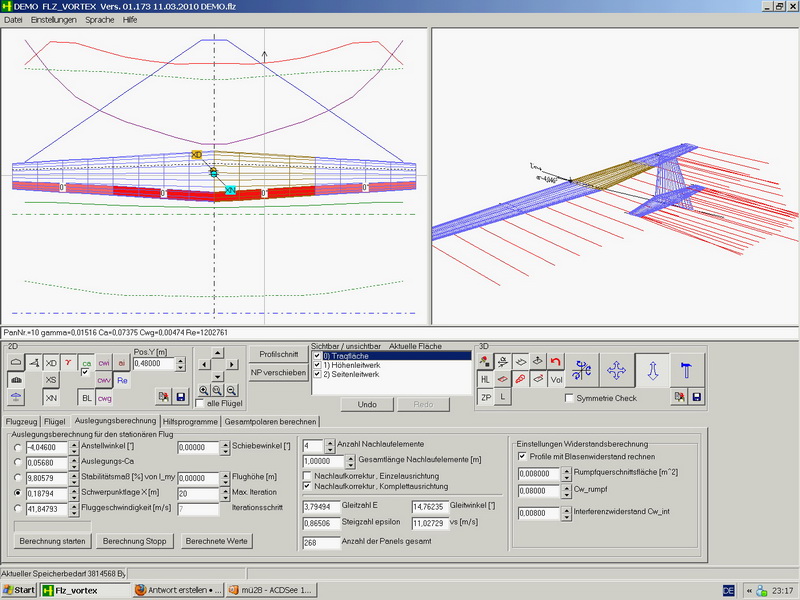Select the 3D four-way move arrows tool

[x=617, y=369]
